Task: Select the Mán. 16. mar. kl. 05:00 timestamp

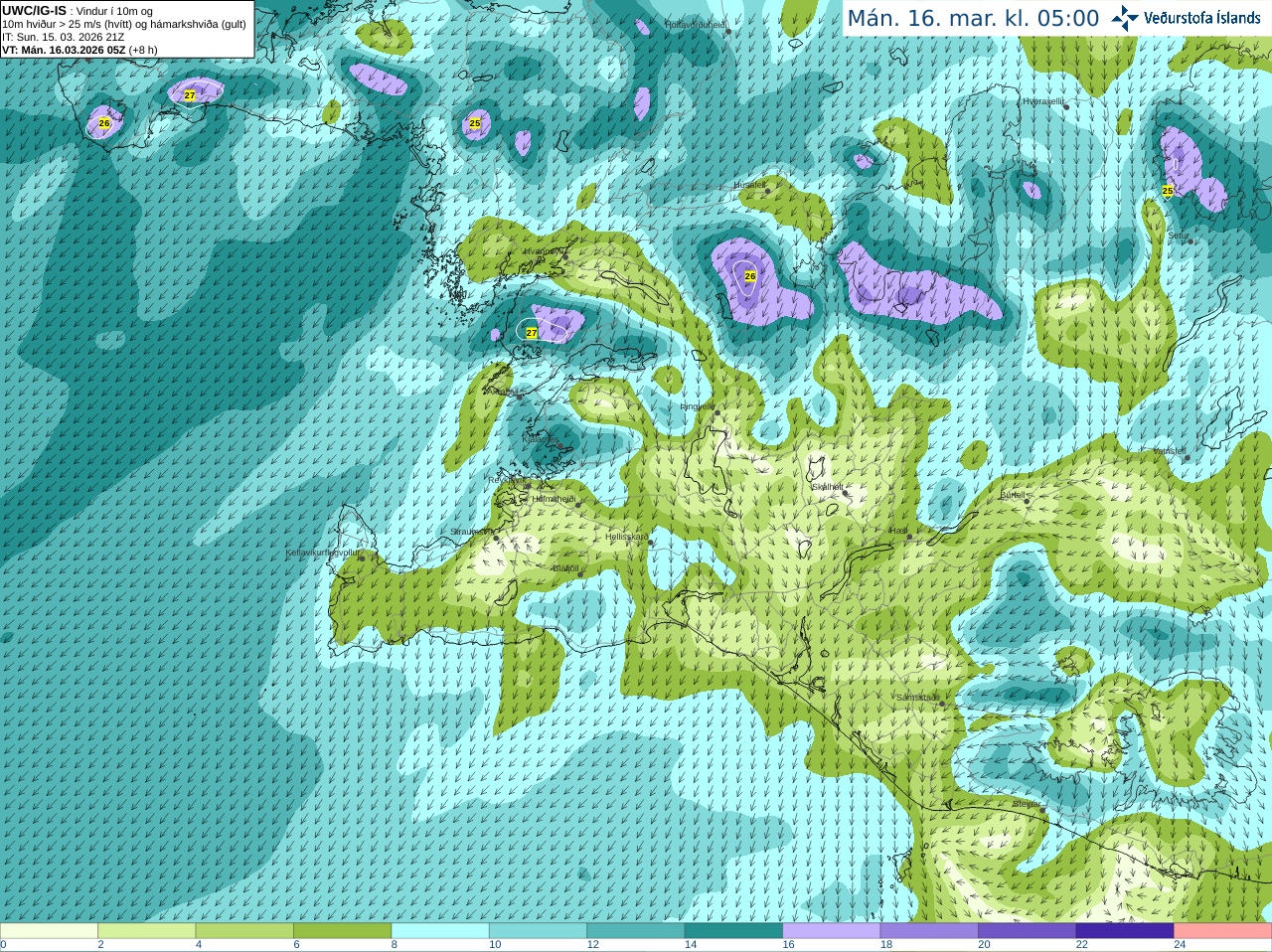Action: (973, 19)
